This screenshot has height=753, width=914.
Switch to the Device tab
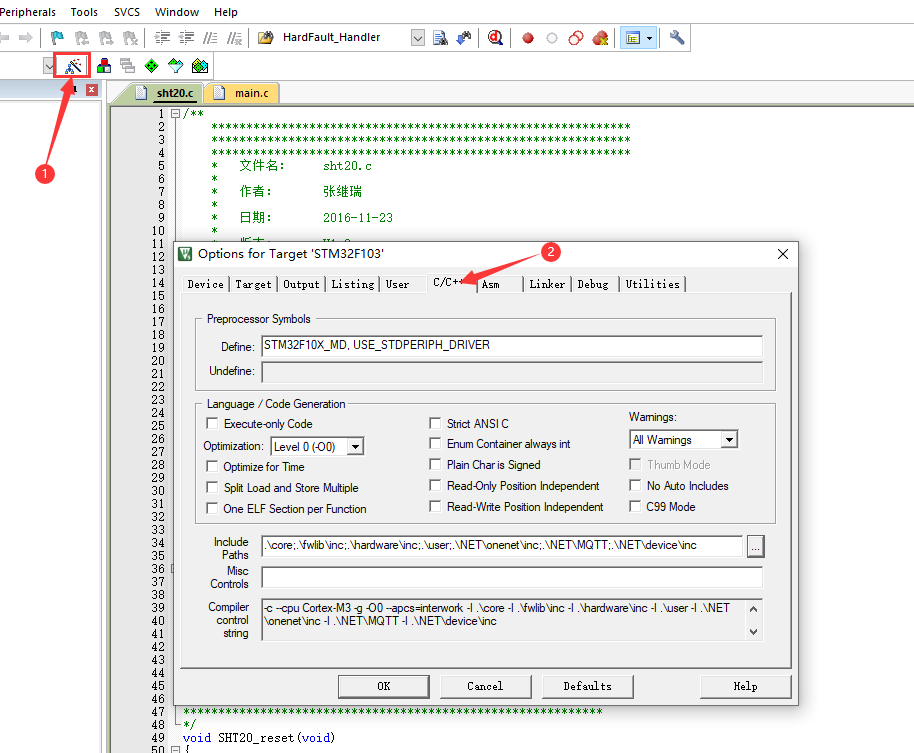point(205,284)
